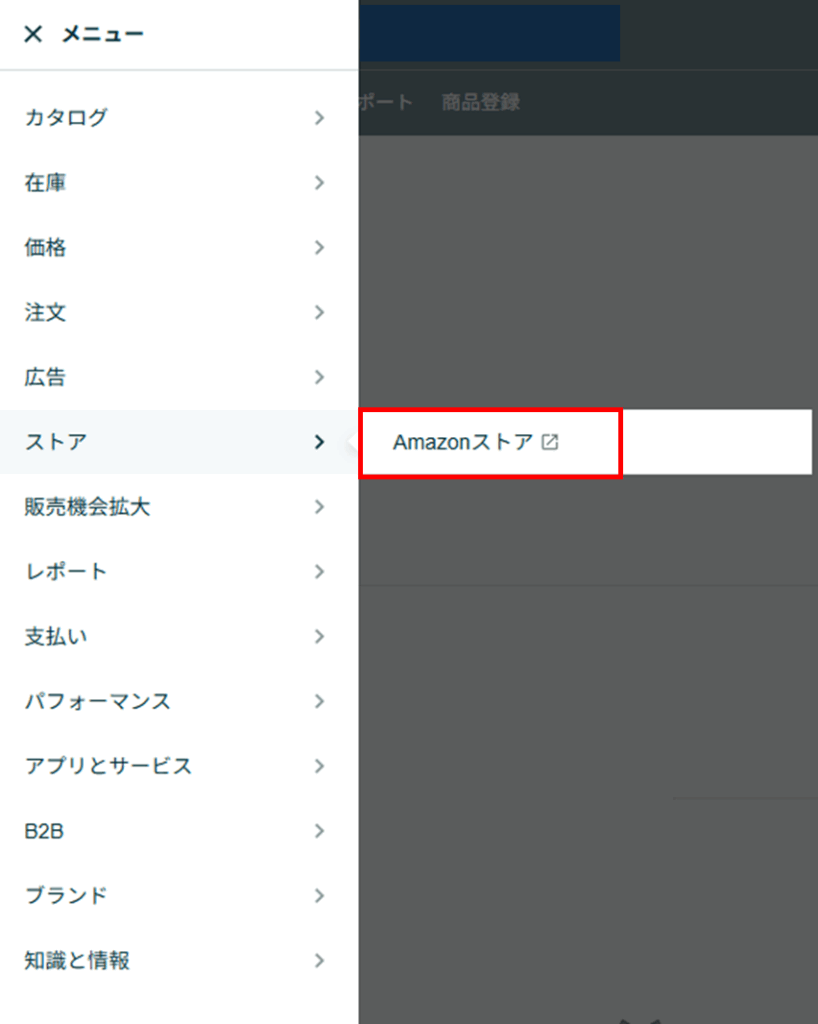The image size is (818, 1024).
Task: Click the chevron next to ストア
Action: (x=319, y=442)
